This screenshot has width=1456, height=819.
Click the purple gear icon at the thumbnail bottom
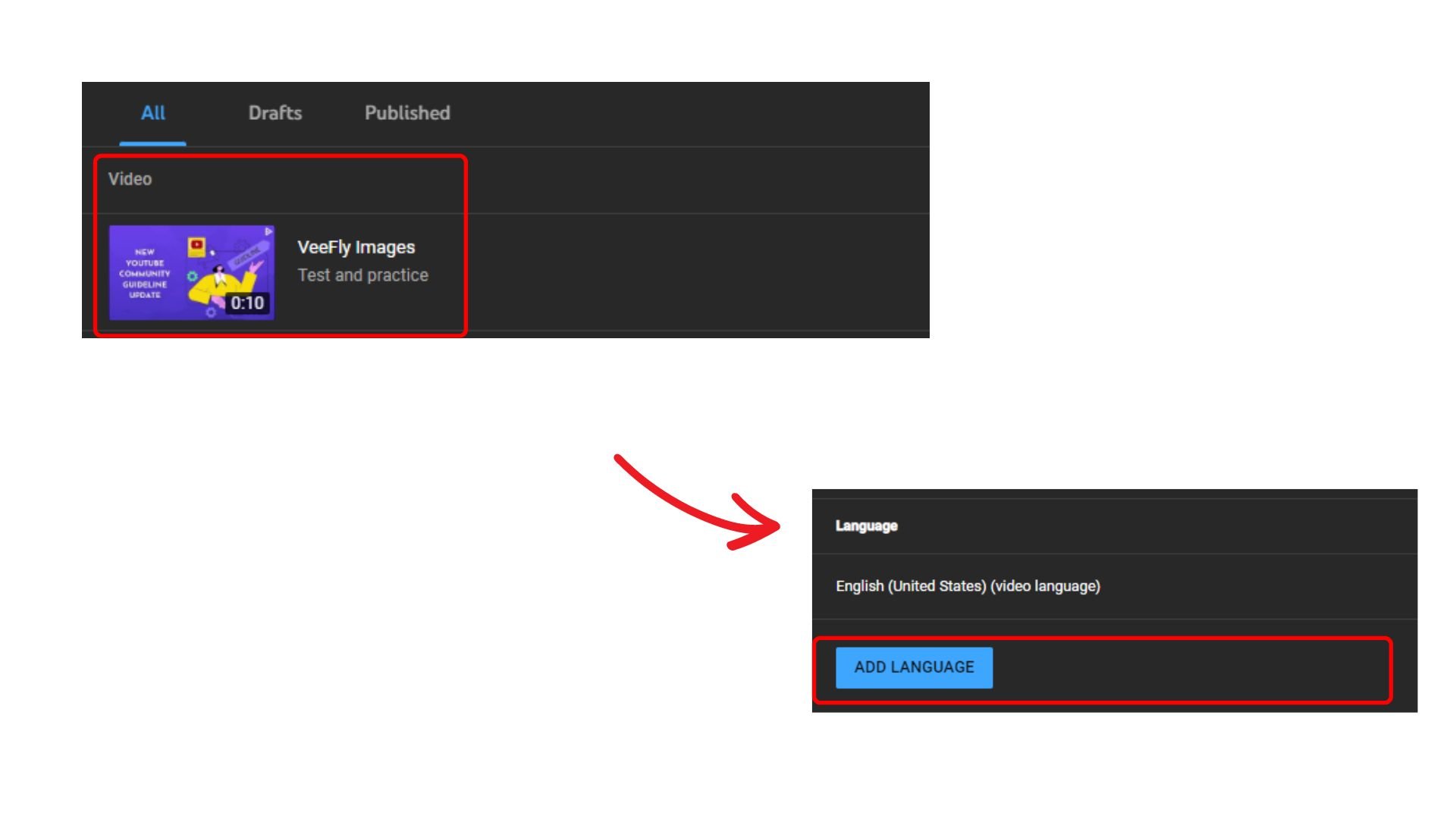[211, 312]
